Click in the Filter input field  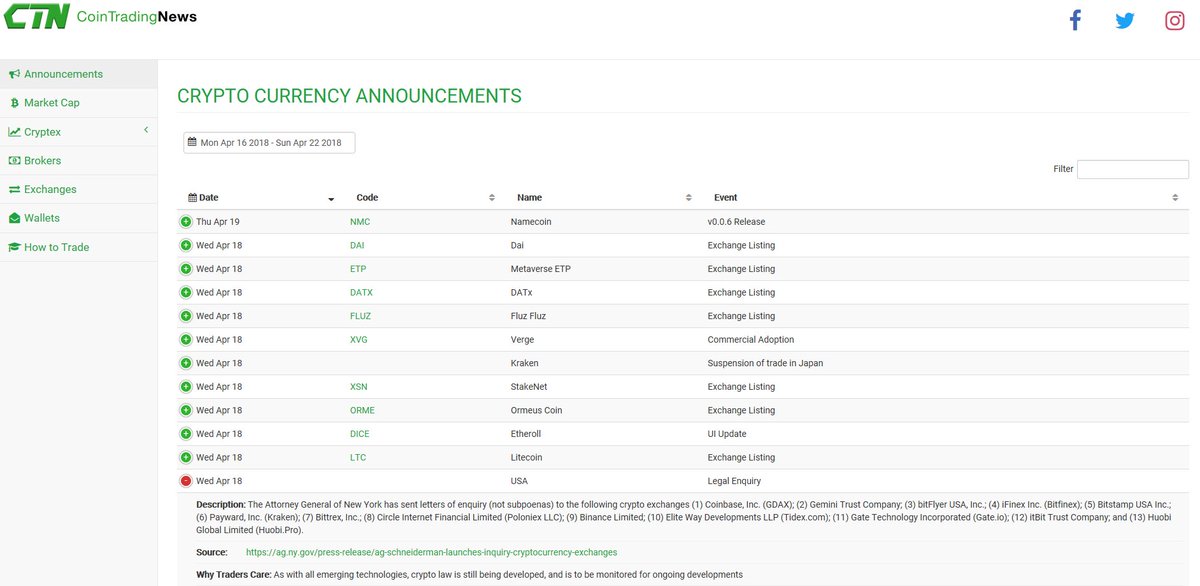(1133, 169)
